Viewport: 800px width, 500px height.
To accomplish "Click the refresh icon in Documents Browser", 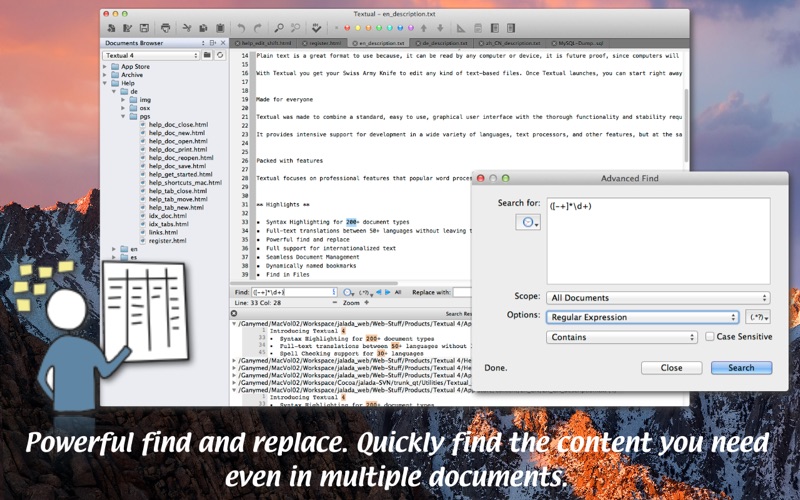I will coord(220,55).
